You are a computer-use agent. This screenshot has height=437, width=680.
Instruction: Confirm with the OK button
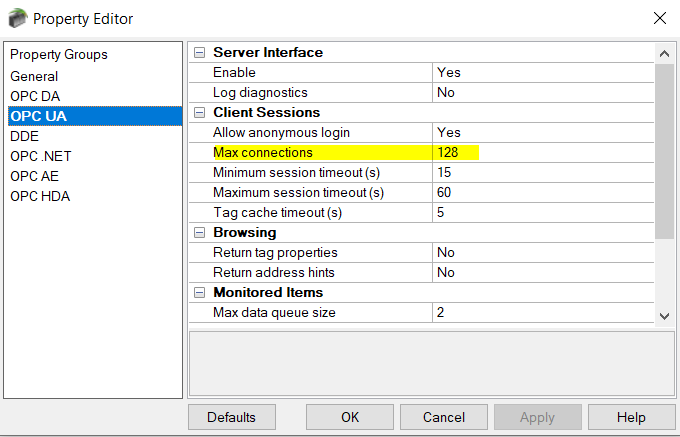click(x=349, y=417)
